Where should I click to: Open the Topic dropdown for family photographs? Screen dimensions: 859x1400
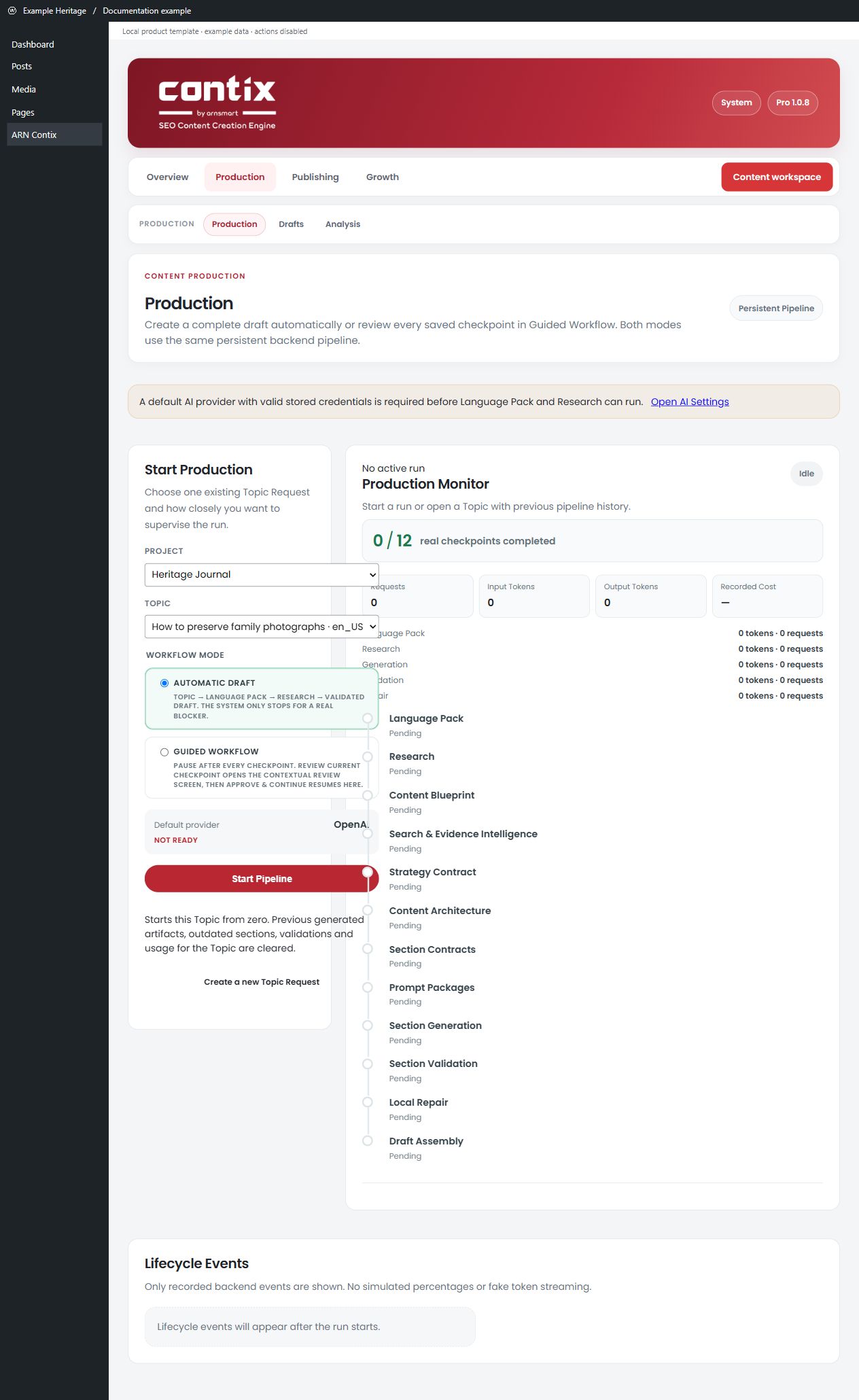[x=262, y=627]
